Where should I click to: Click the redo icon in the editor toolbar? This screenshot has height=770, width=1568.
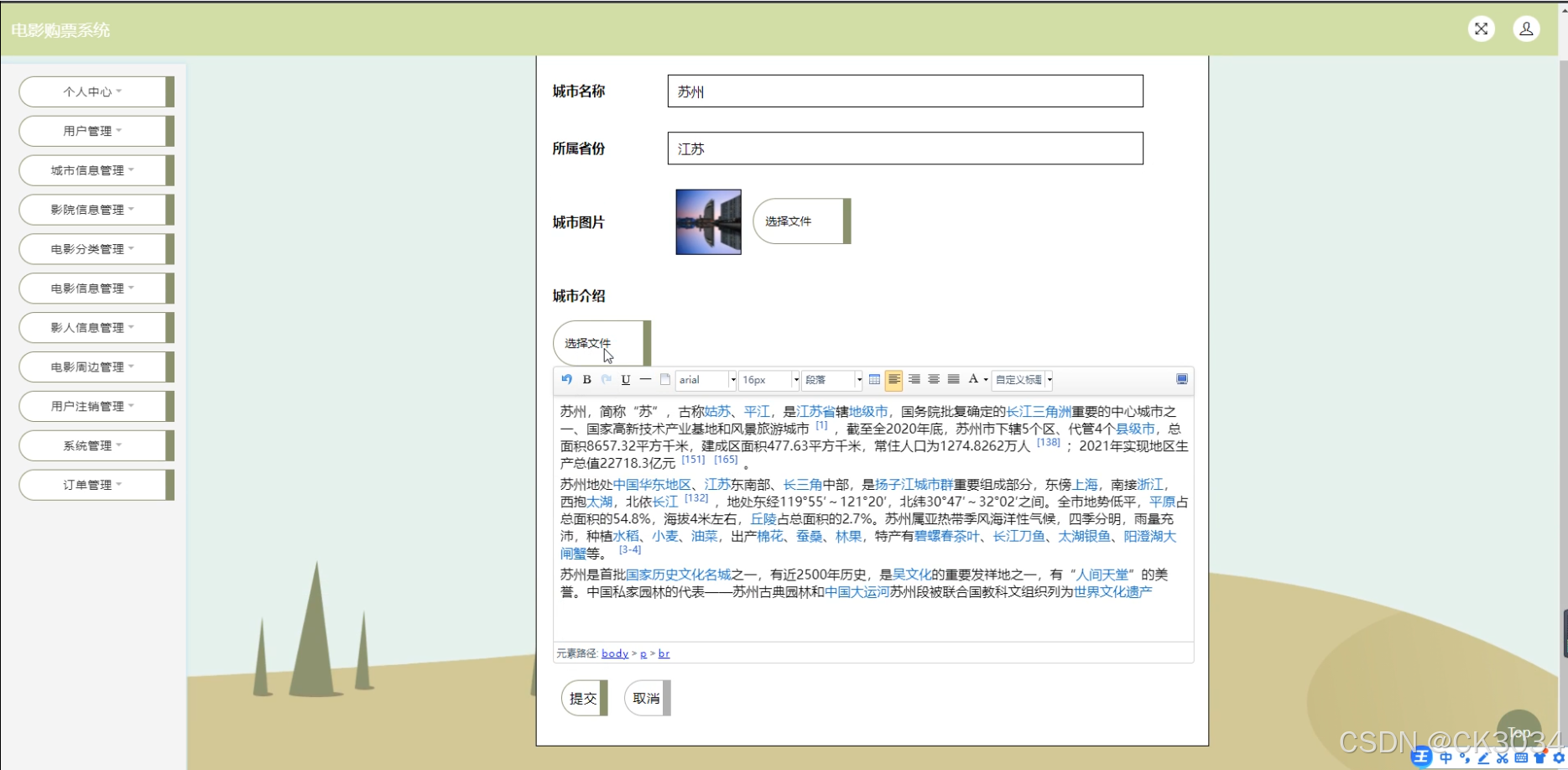click(607, 380)
